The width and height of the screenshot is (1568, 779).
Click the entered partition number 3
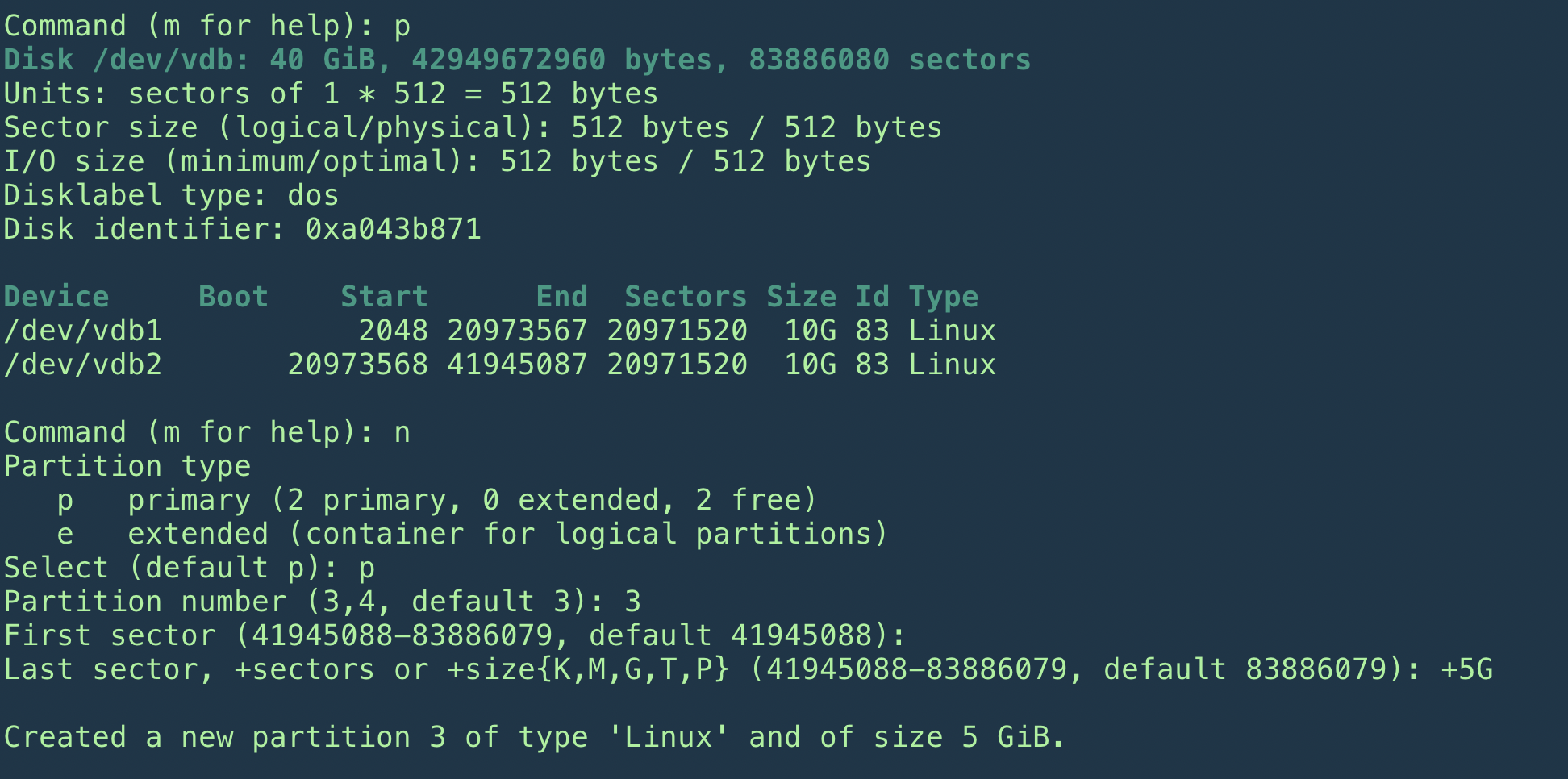point(633,602)
